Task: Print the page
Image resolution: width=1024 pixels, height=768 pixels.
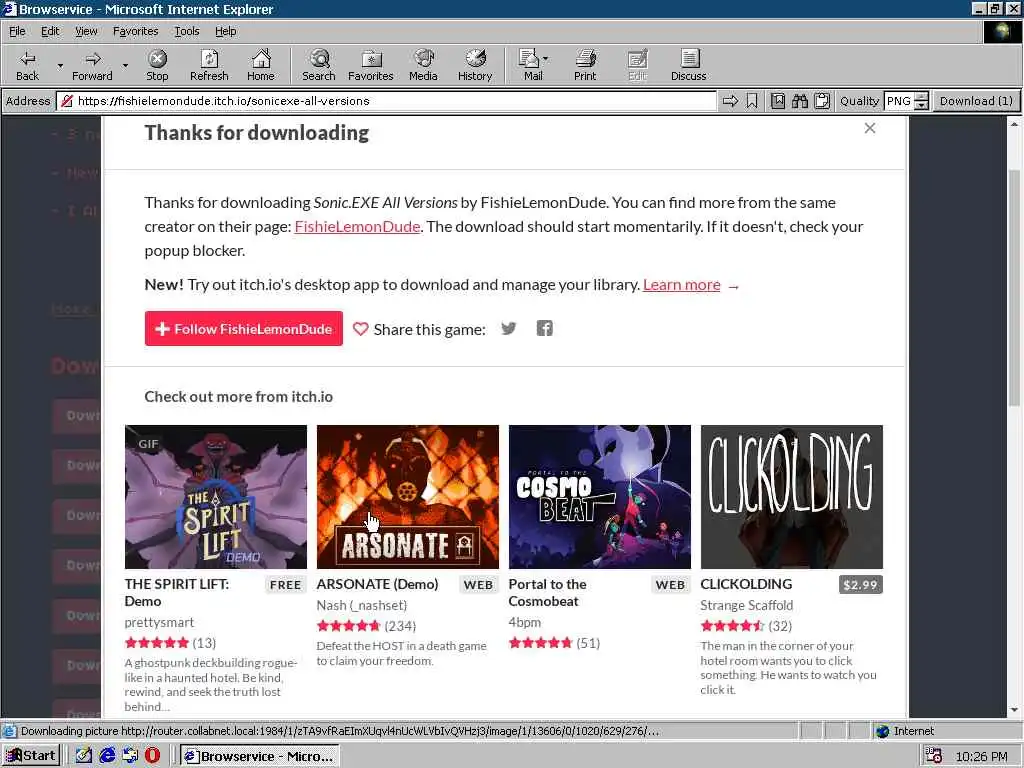Action: pos(585,65)
